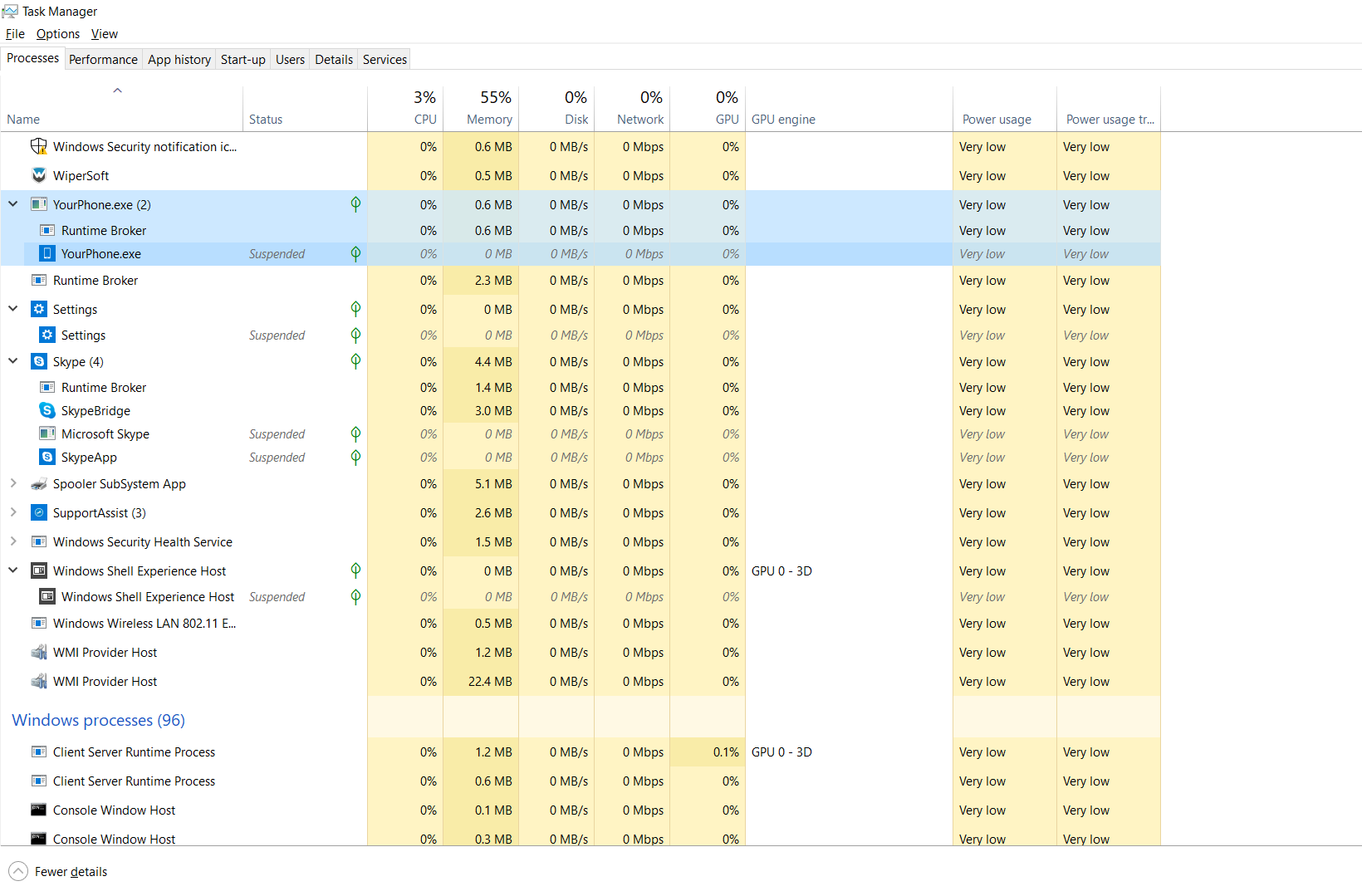Image resolution: width=1362 pixels, height=896 pixels.
Task: Open the View menu
Action: pos(105,34)
